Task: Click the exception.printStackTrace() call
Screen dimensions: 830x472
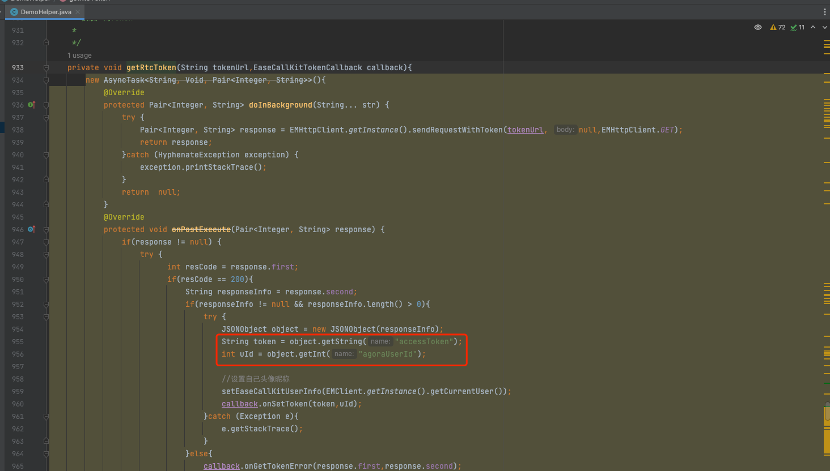Action: pos(203,167)
